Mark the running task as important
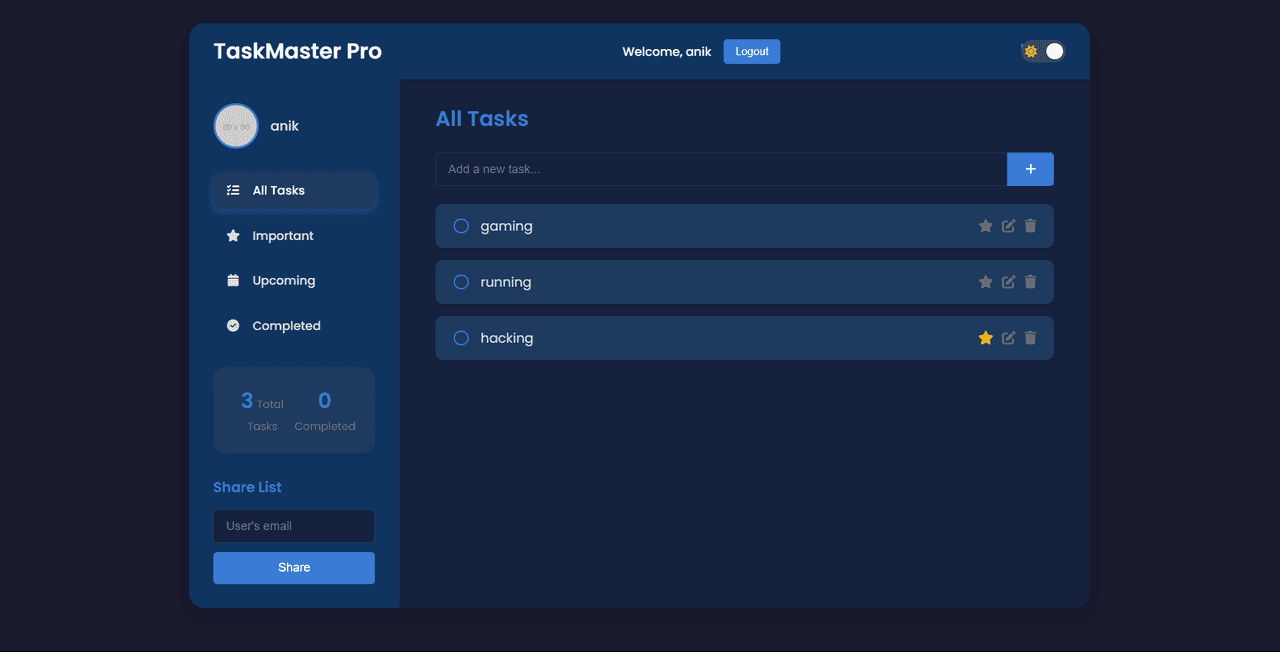 pos(985,282)
